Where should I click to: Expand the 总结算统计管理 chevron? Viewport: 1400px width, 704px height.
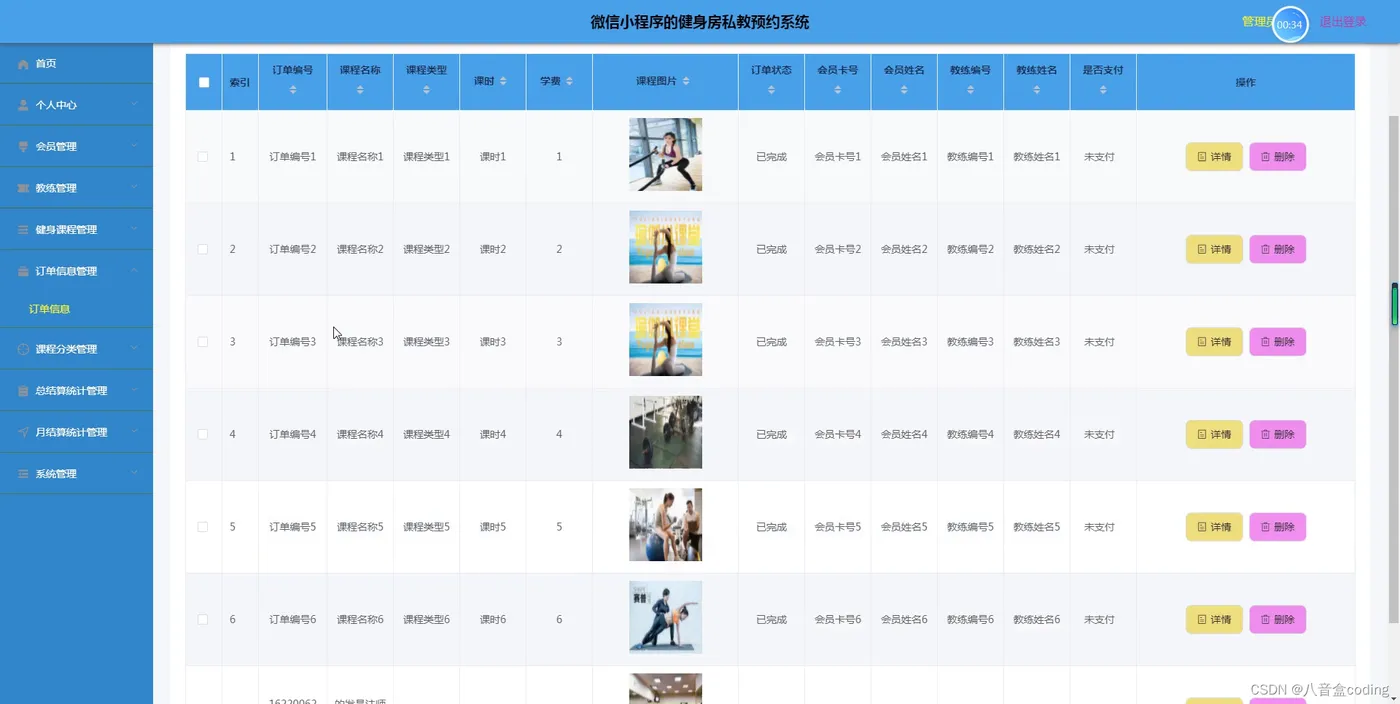pos(134,390)
